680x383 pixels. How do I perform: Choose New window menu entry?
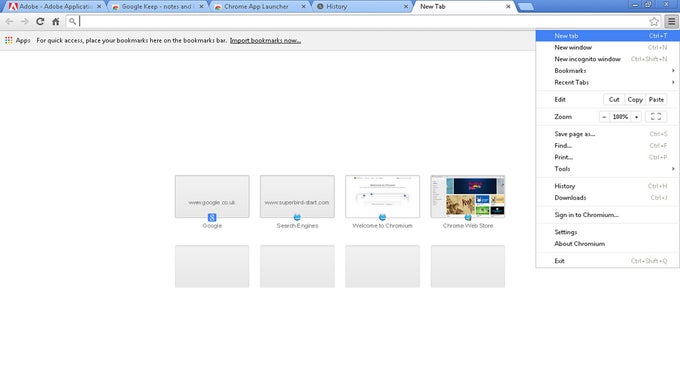(x=607, y=47)
